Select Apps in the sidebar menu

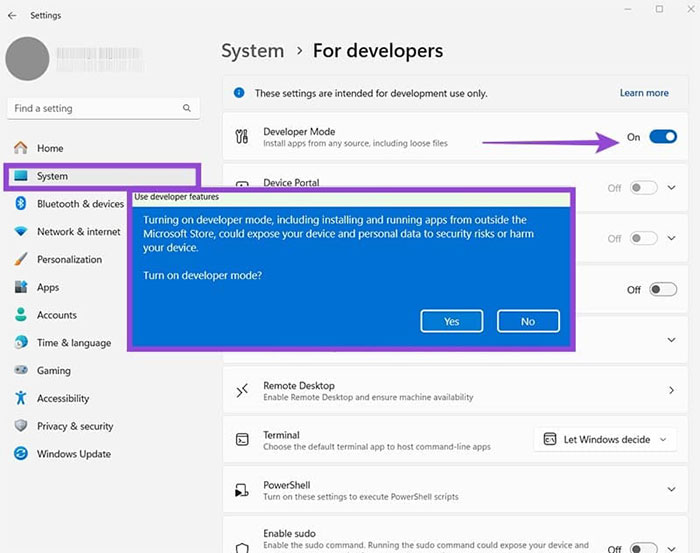coord(48,287)
